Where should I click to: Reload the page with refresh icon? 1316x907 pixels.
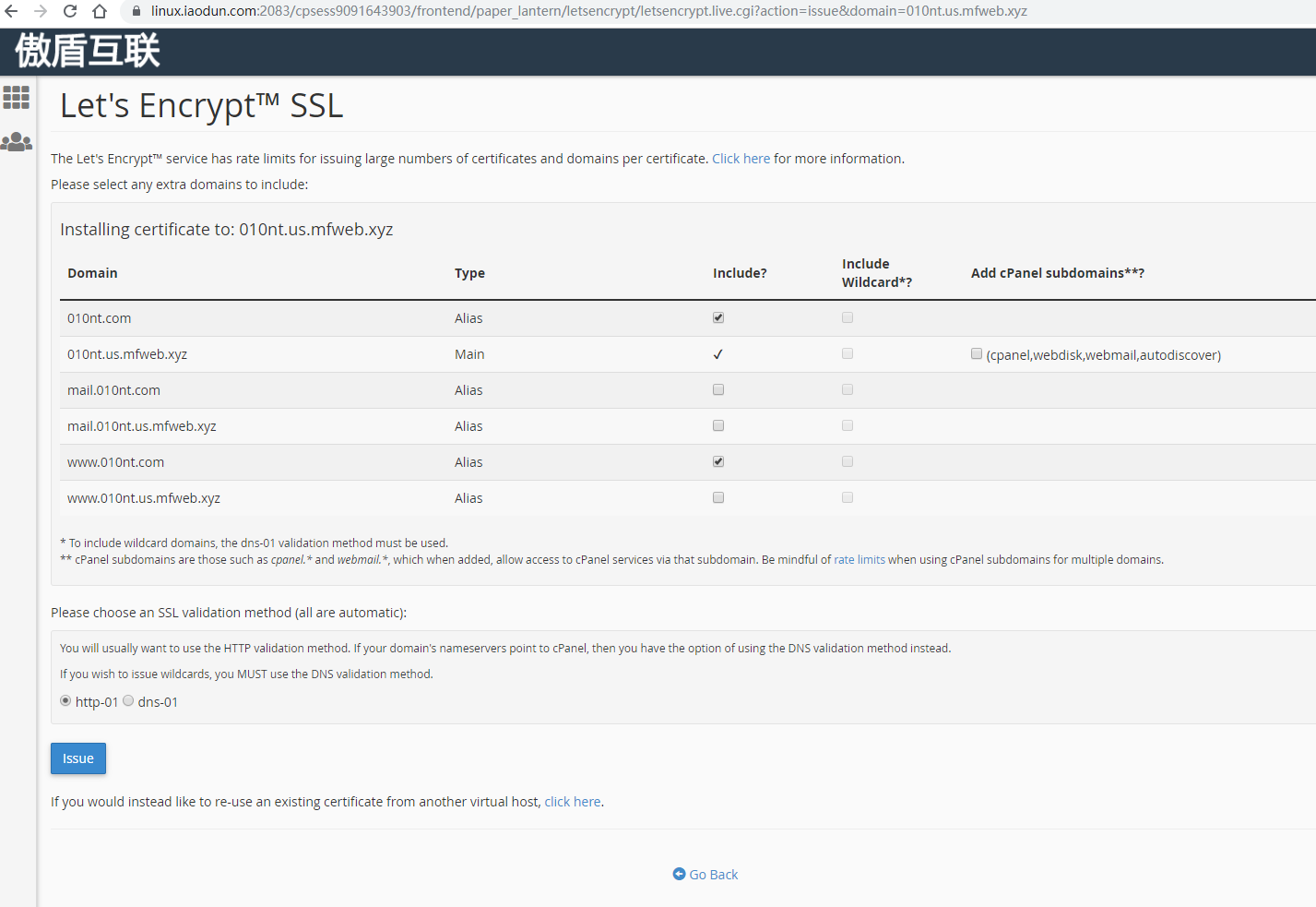click(x=70, y=11)
